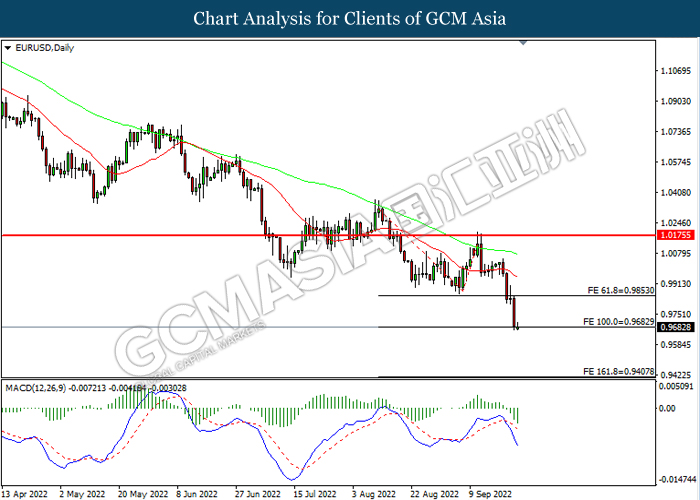Click the 0.005091 MACD axis value
This screenshot has width=700, height=500.
pyautogui.click(x=676, y=386)
